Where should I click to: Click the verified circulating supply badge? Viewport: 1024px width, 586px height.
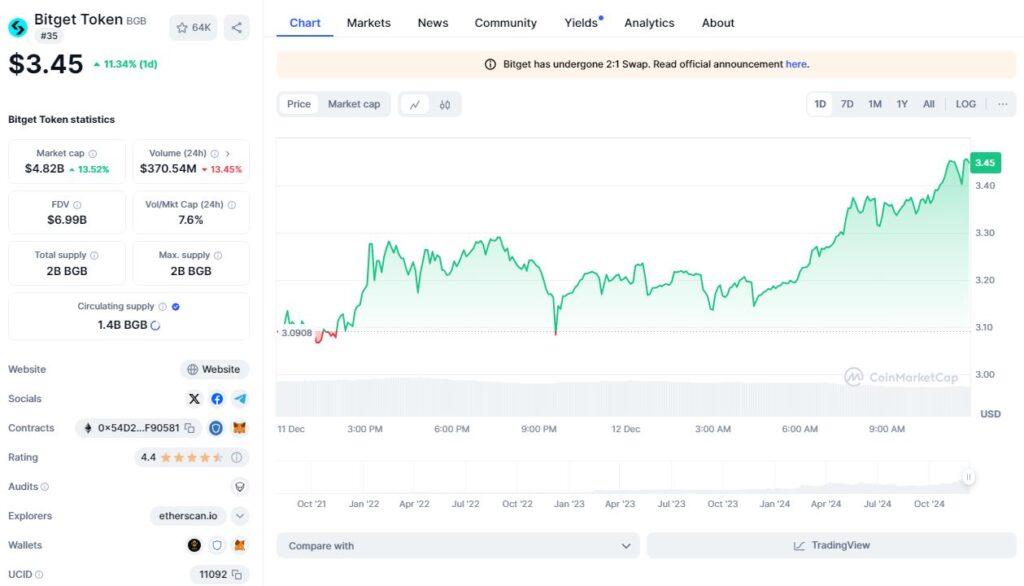[176, 306]
